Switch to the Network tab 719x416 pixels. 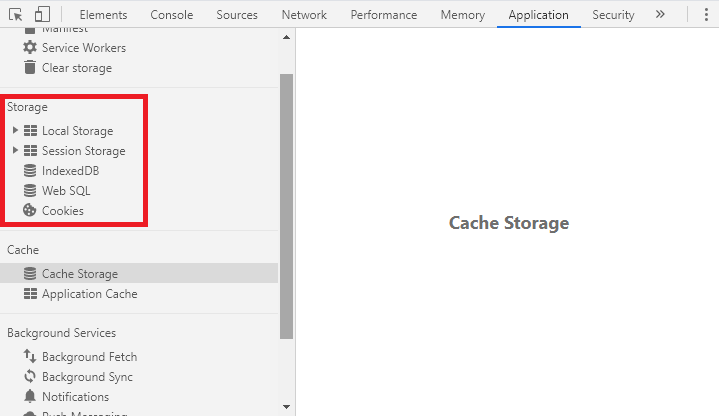click(x=304, y=15)
